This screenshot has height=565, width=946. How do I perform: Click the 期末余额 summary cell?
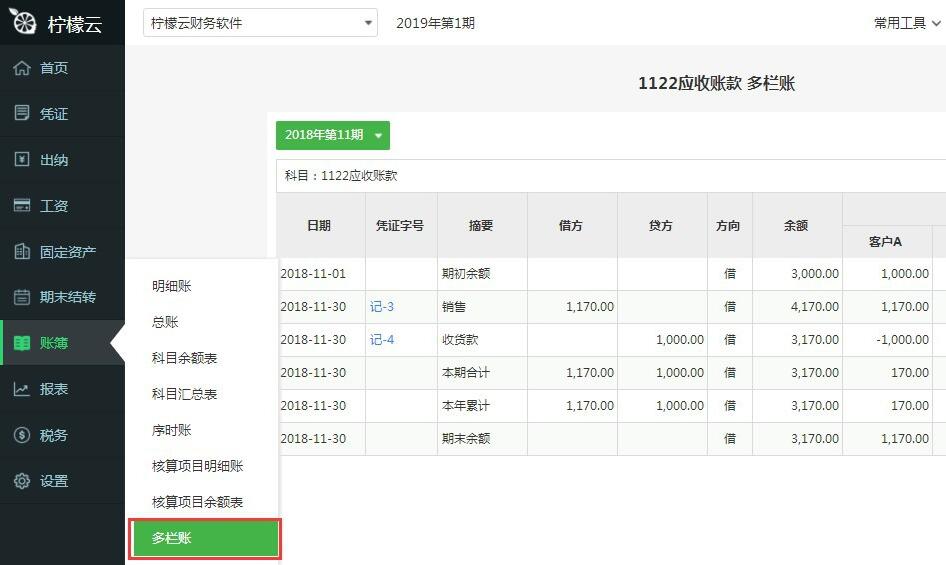click(x=482, y=438)
